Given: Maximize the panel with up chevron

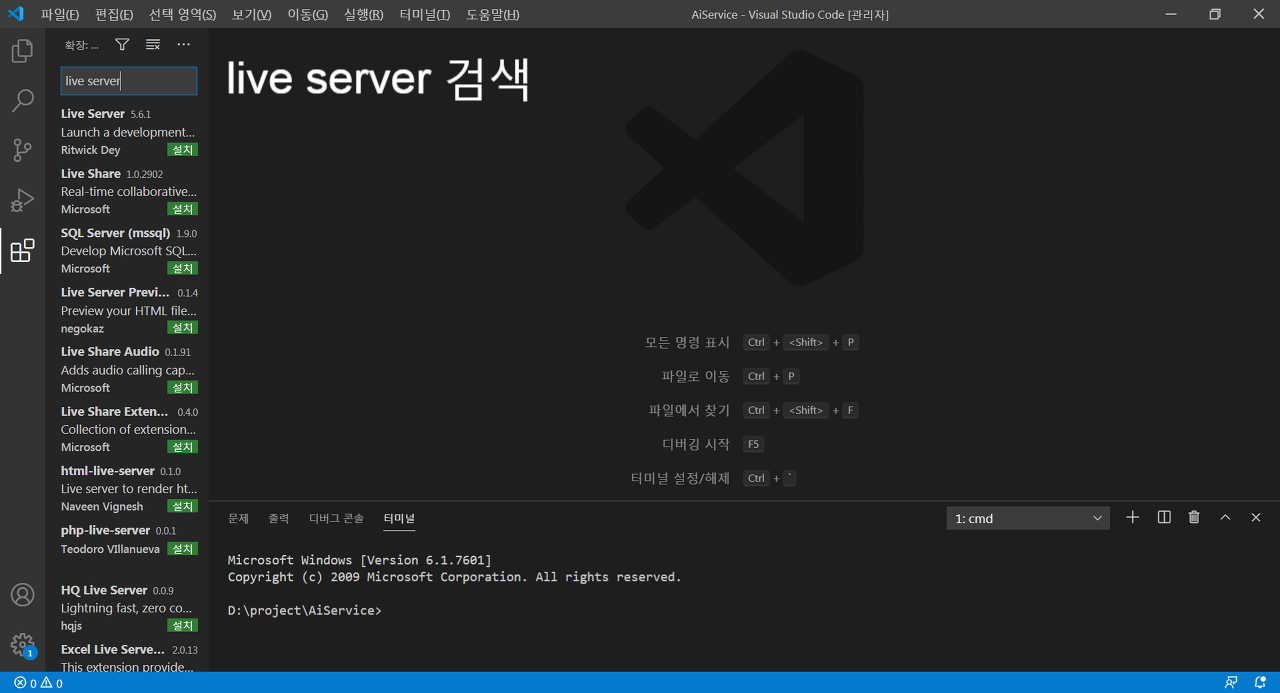Looking at the screenshot, I should [1225, 517].
